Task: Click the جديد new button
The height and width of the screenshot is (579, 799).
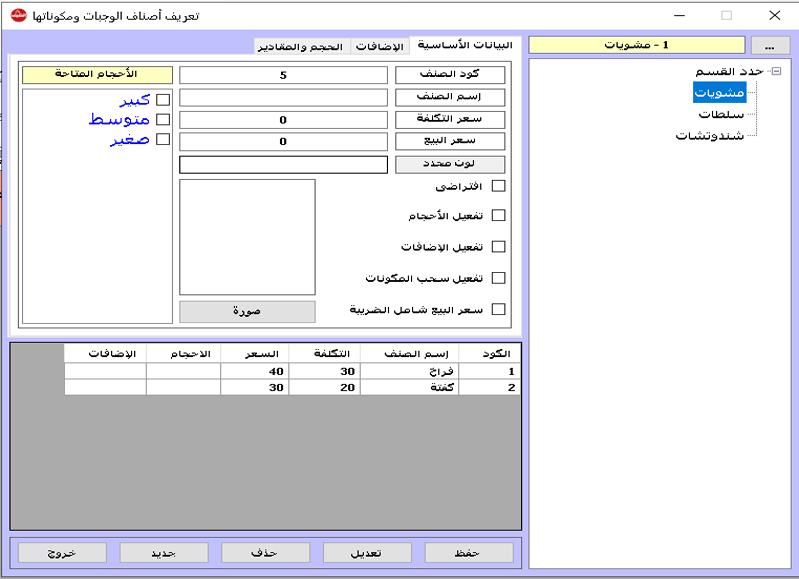Action: (x=164, y=553)
